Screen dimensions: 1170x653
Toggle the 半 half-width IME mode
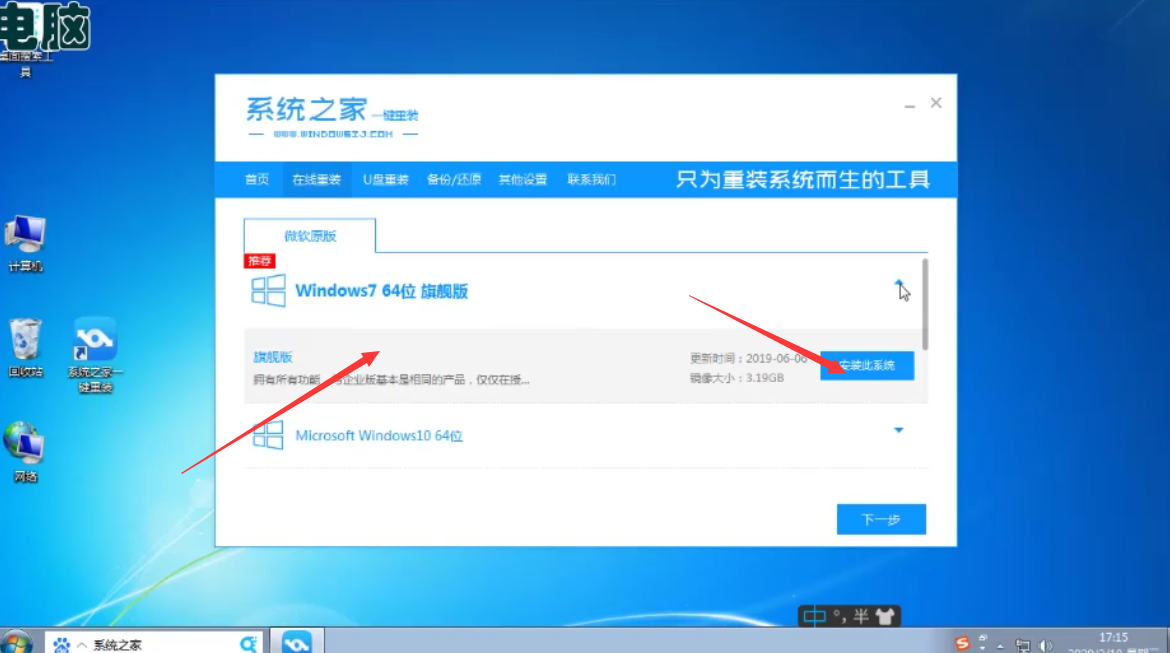click(862, 616)
